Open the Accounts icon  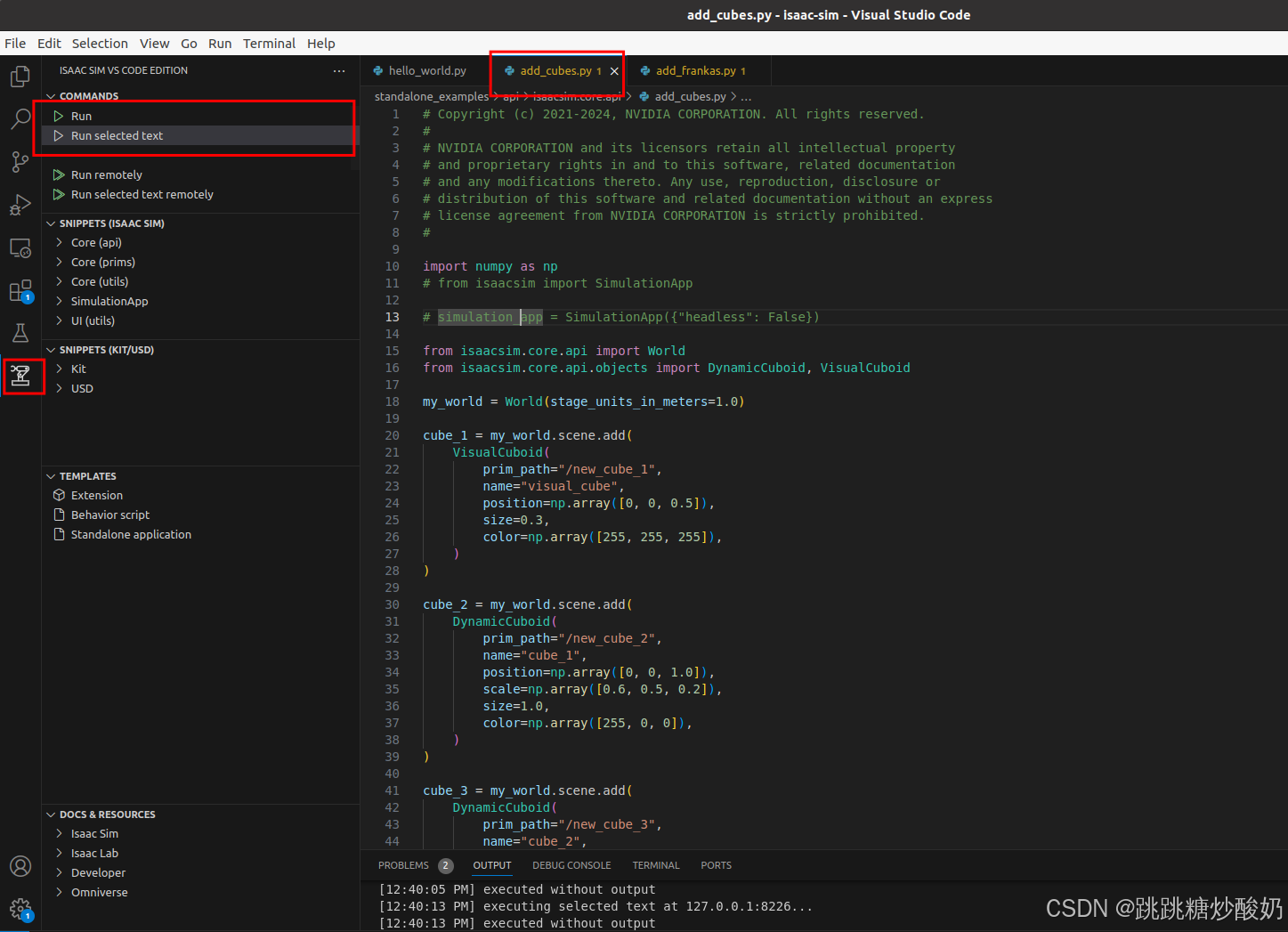point(20,865)
